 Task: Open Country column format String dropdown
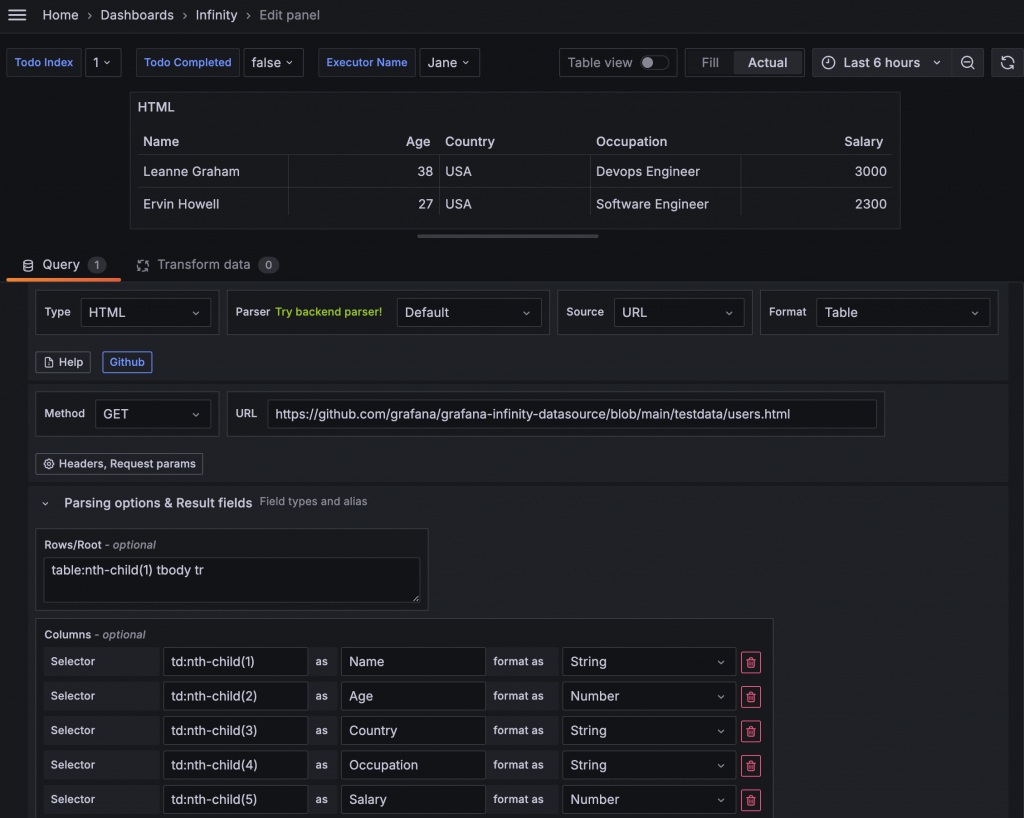pyautogui.click(x=648, y=731)
